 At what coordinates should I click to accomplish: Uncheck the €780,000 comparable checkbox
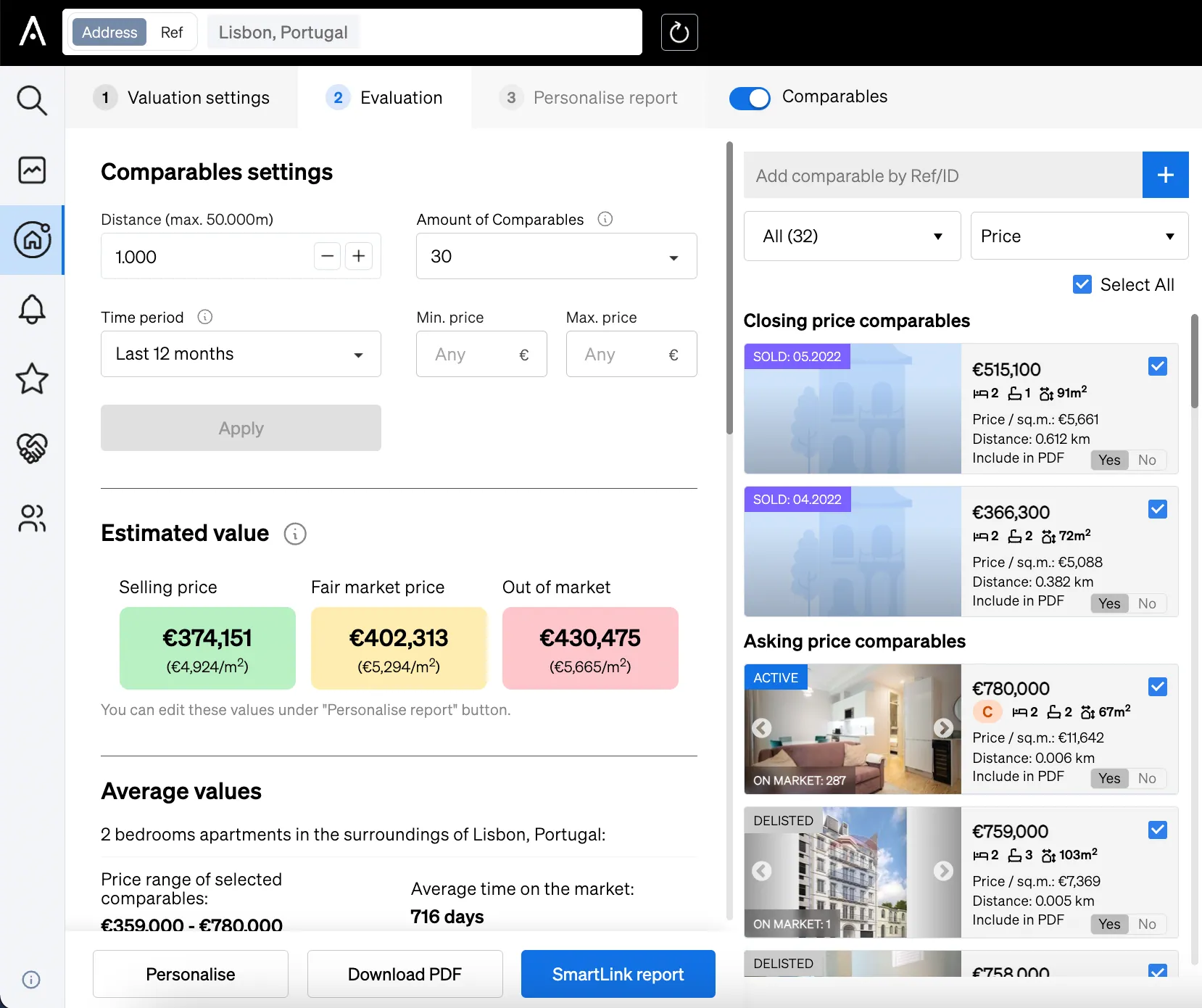[1158, 686]
